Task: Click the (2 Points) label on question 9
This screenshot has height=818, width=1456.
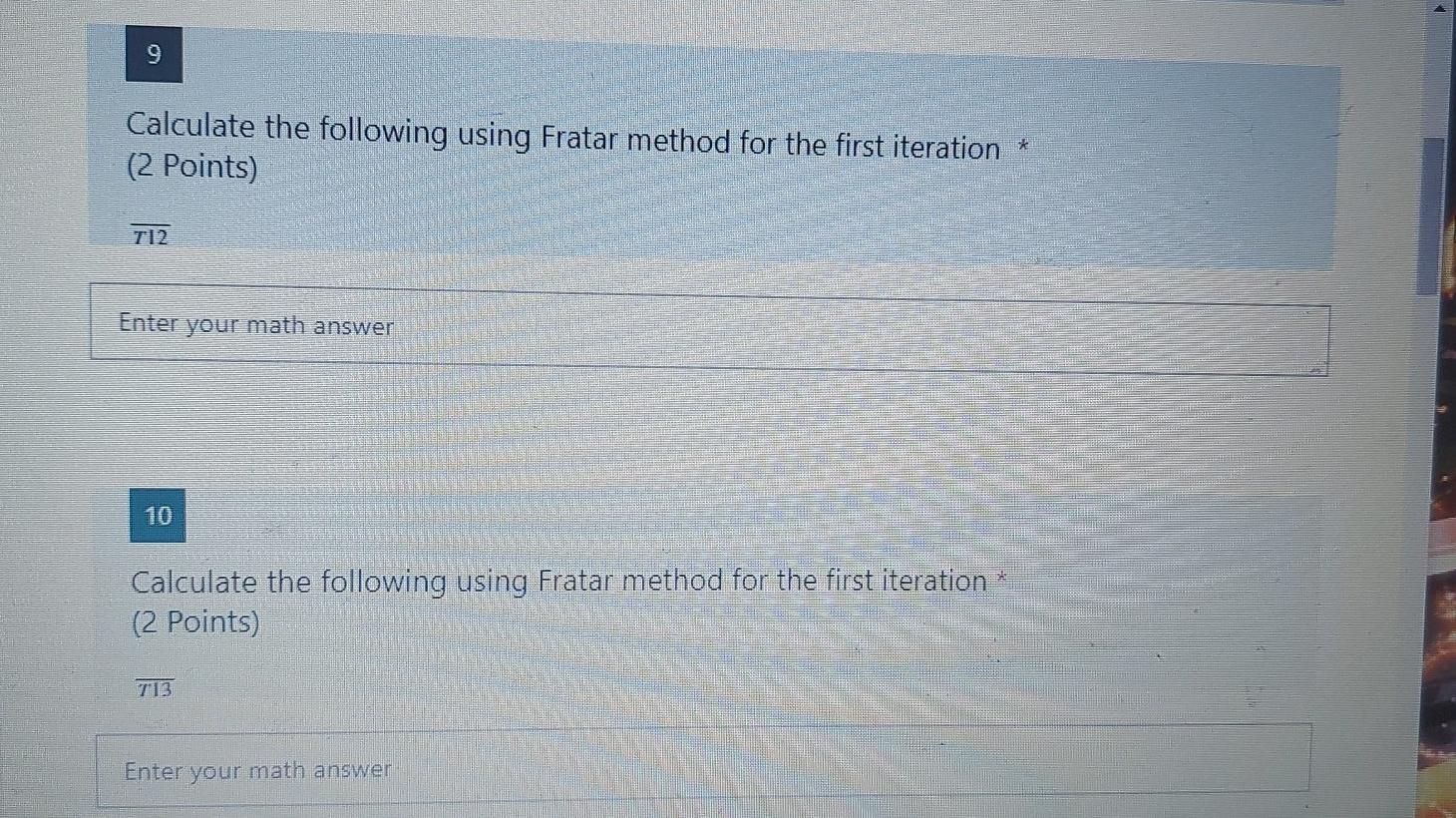Action: (192, 167)
